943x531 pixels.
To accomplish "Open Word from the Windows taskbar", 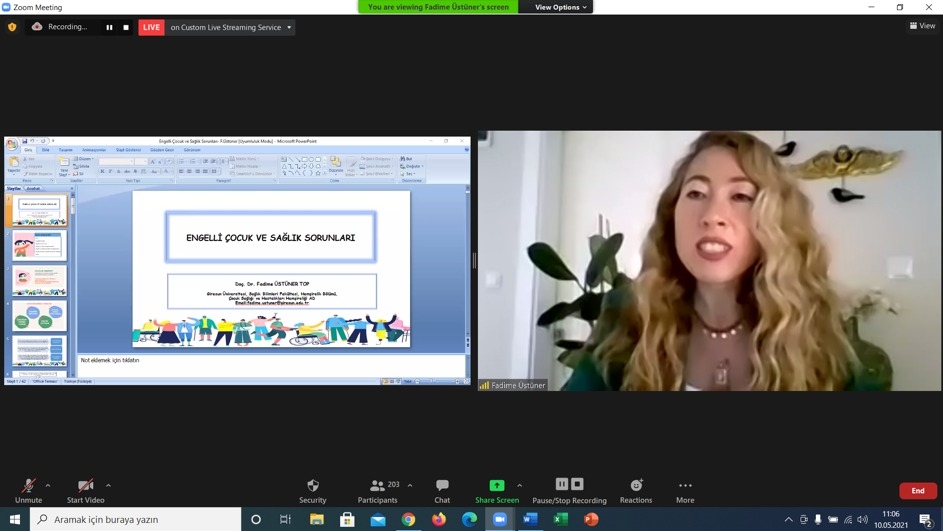I will click(x=530, y=520).
